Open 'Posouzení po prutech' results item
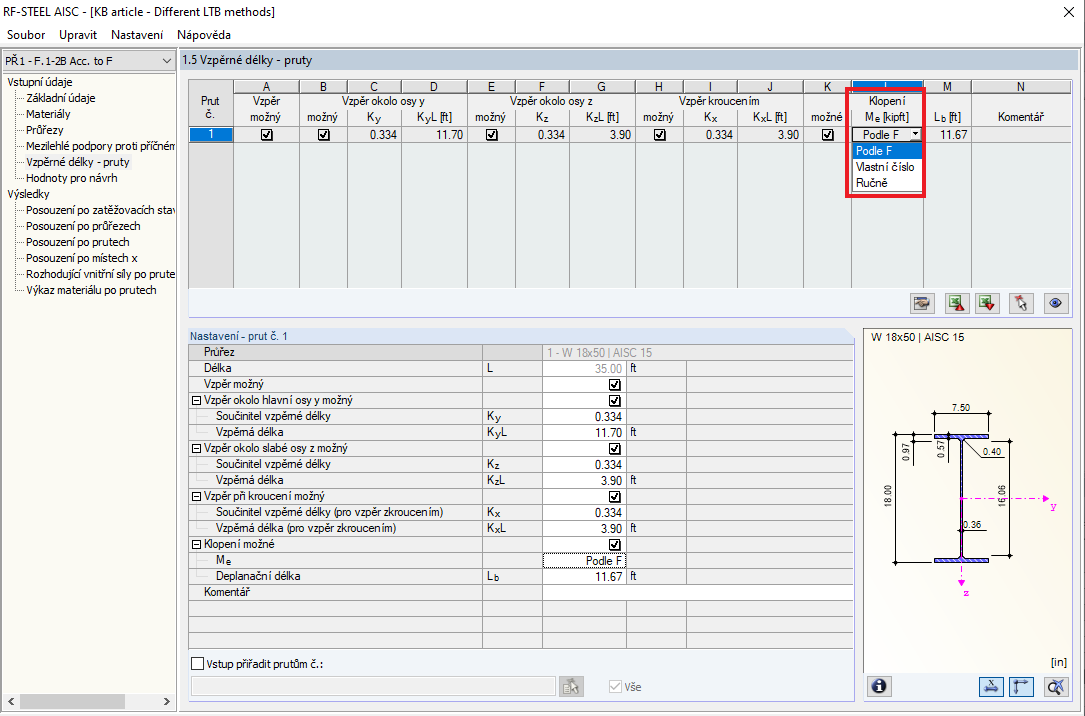Screen dimensions: 1085x716 (78, 242)
